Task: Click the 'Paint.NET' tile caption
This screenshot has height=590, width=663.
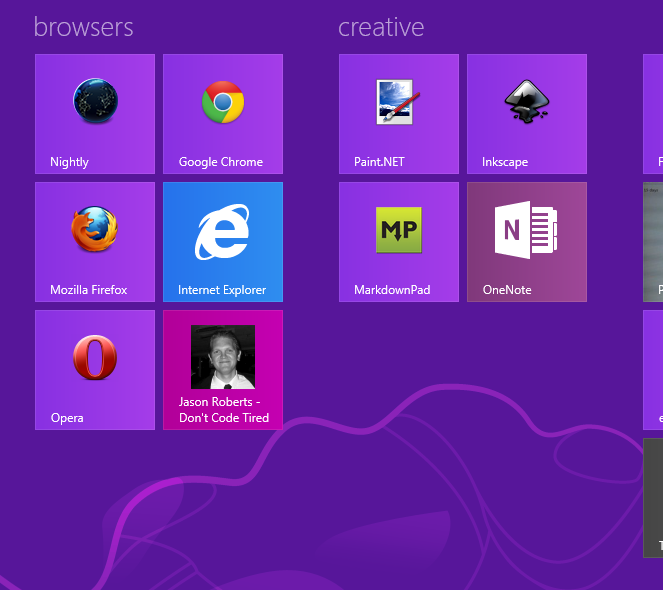Action: pyautogui.click(x=380, y=162)
